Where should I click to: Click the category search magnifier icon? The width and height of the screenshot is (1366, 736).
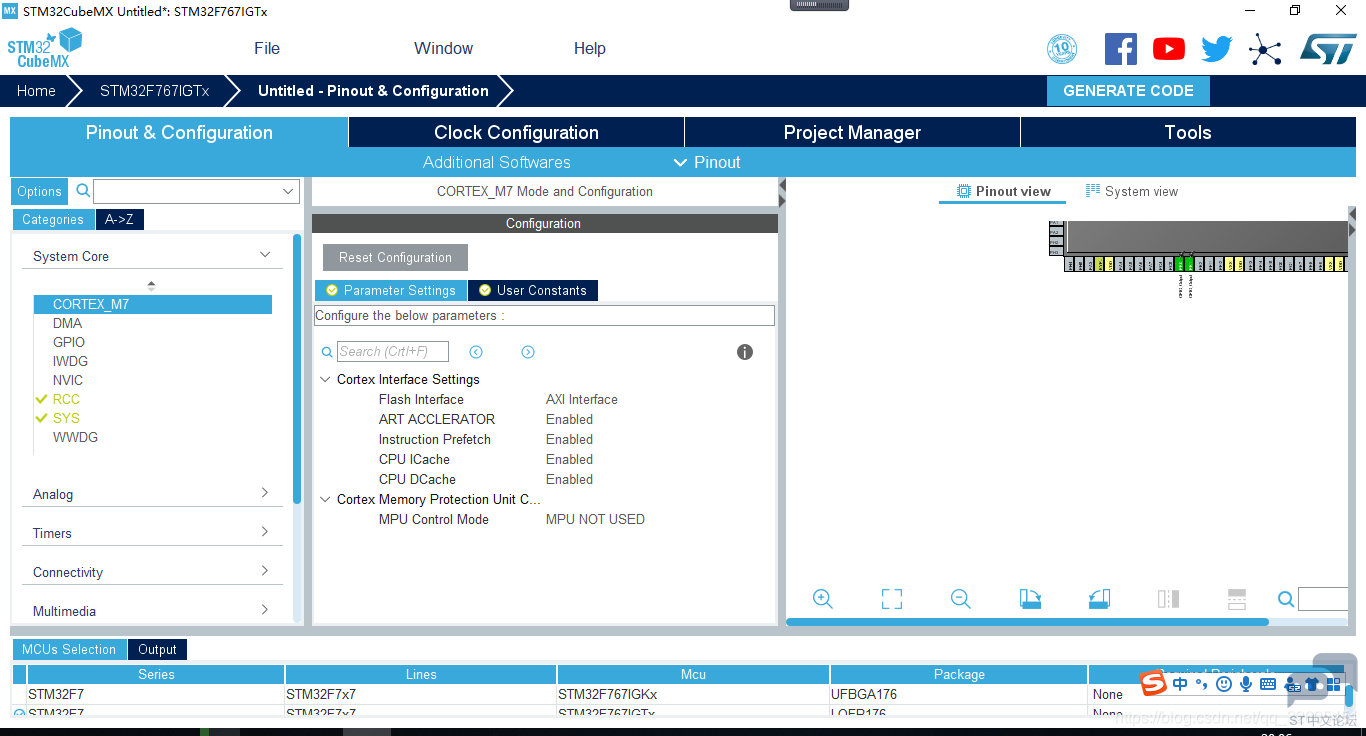pyautogui.click(x=84, y=190)
